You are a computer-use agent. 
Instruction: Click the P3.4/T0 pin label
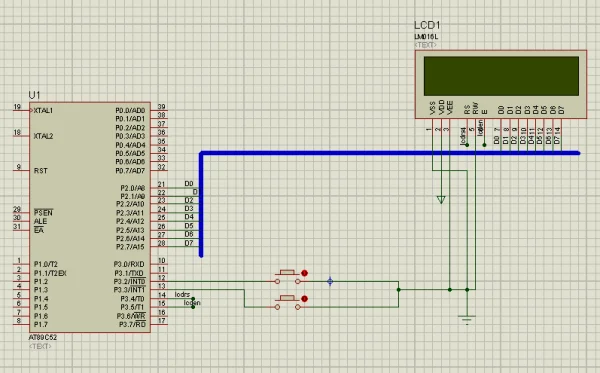click(x=133, y=298)
